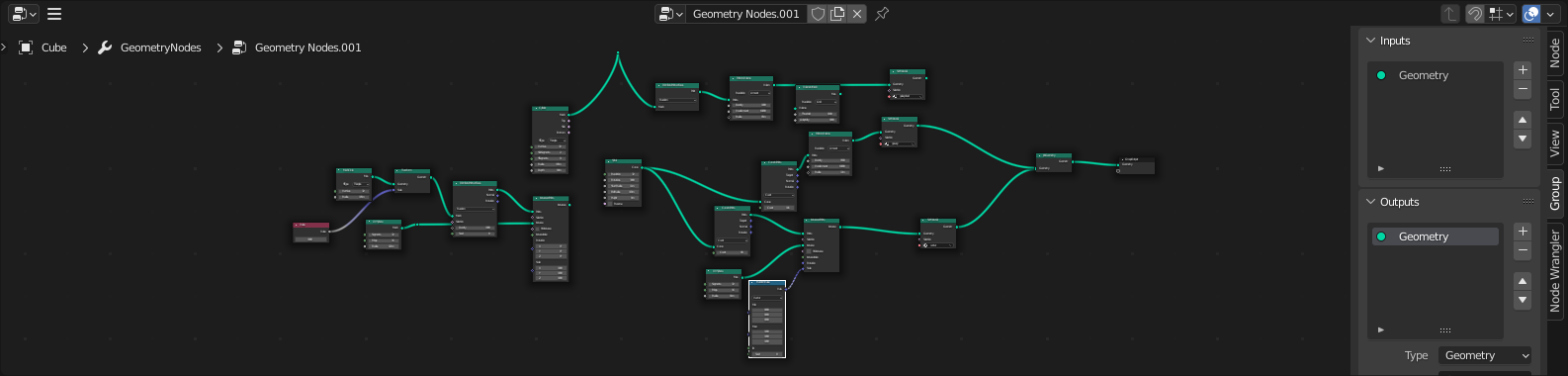The height and width of the screenshot is (376, 1568).
Task: Toggle node snapping magnet icon
Action: click(1474, 14)
